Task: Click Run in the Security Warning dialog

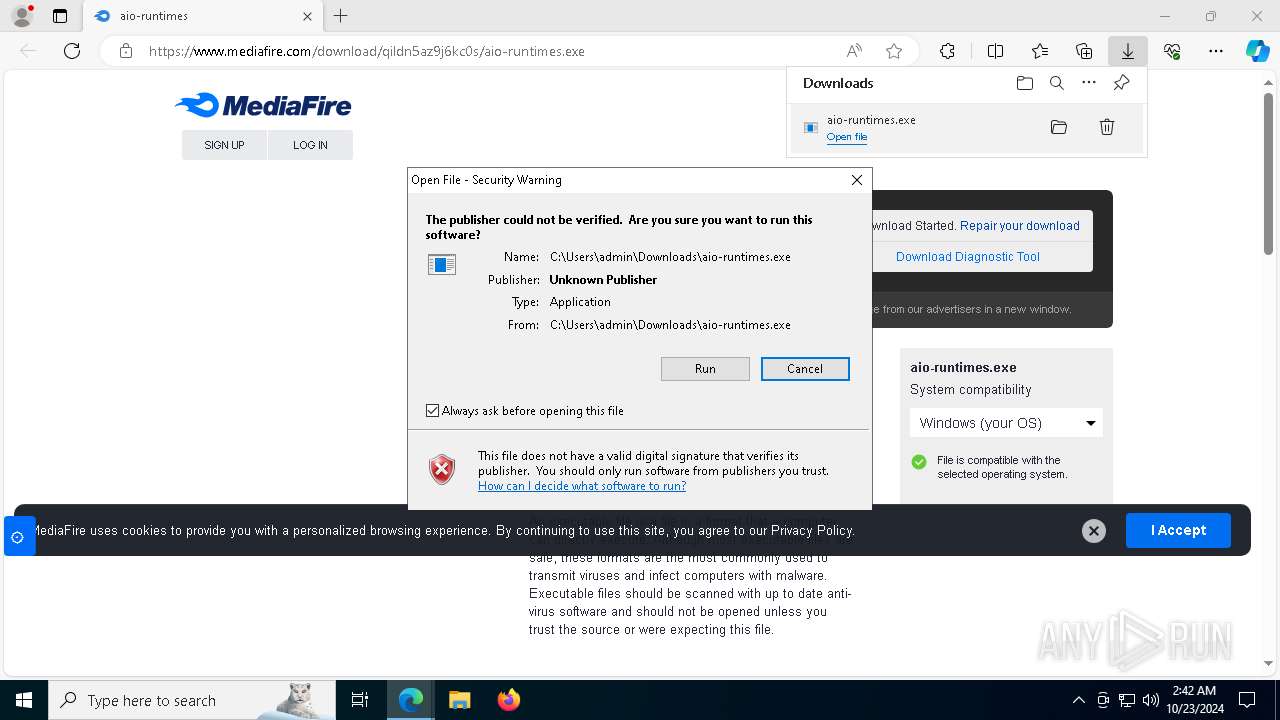Action: tap(705, 369)
